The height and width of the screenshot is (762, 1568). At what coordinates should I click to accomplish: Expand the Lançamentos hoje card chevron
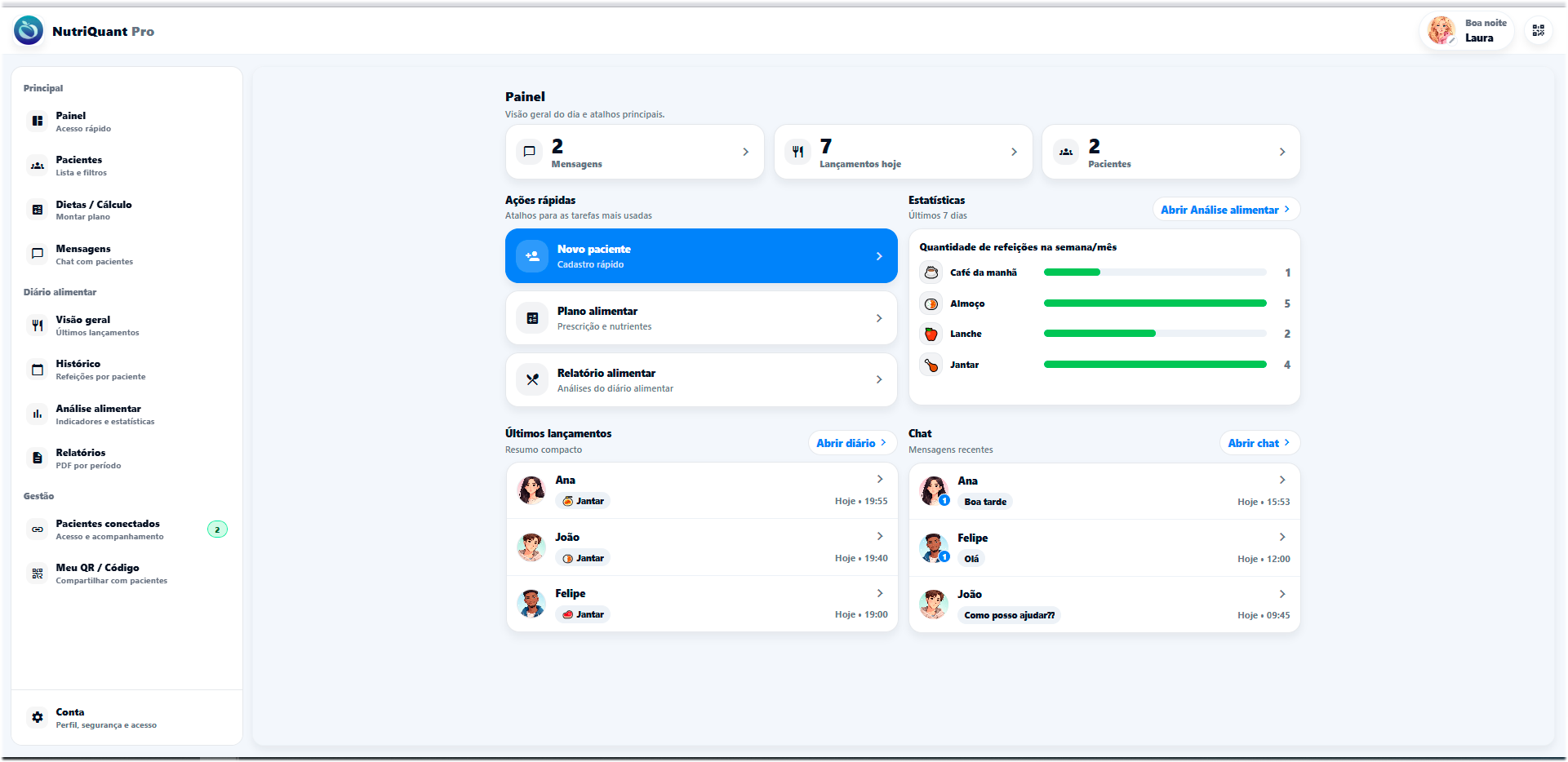1014,152
